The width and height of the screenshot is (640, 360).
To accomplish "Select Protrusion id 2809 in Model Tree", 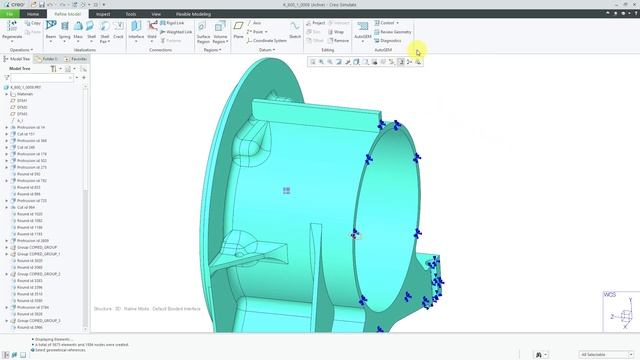I will coord(33,241).
